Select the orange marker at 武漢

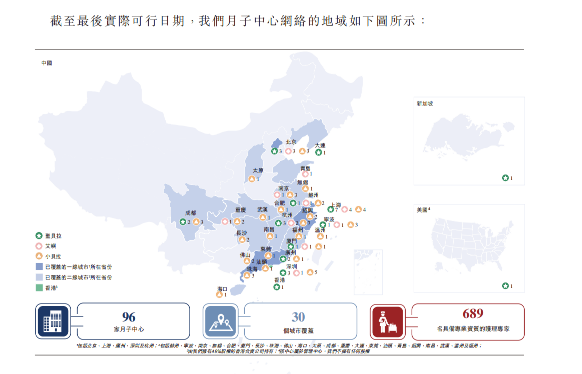[x=263, y=217]
